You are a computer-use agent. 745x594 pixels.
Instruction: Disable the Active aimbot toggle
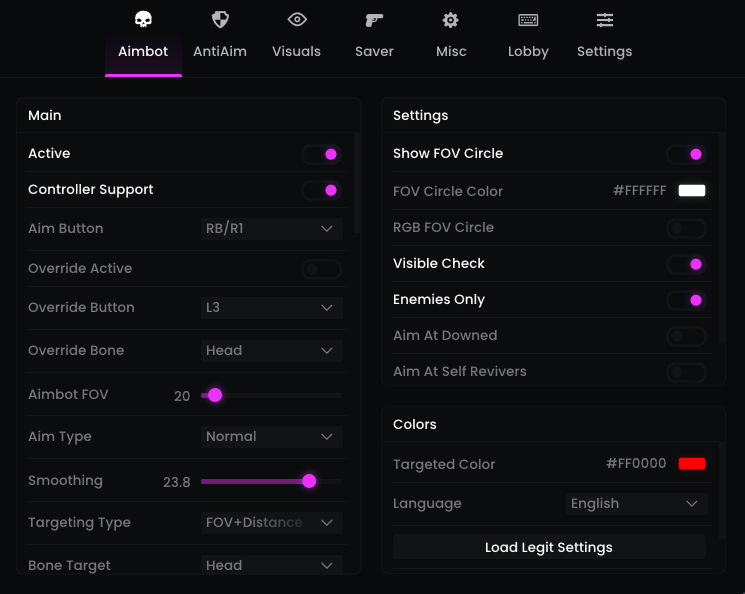click(x=322, y=154)
